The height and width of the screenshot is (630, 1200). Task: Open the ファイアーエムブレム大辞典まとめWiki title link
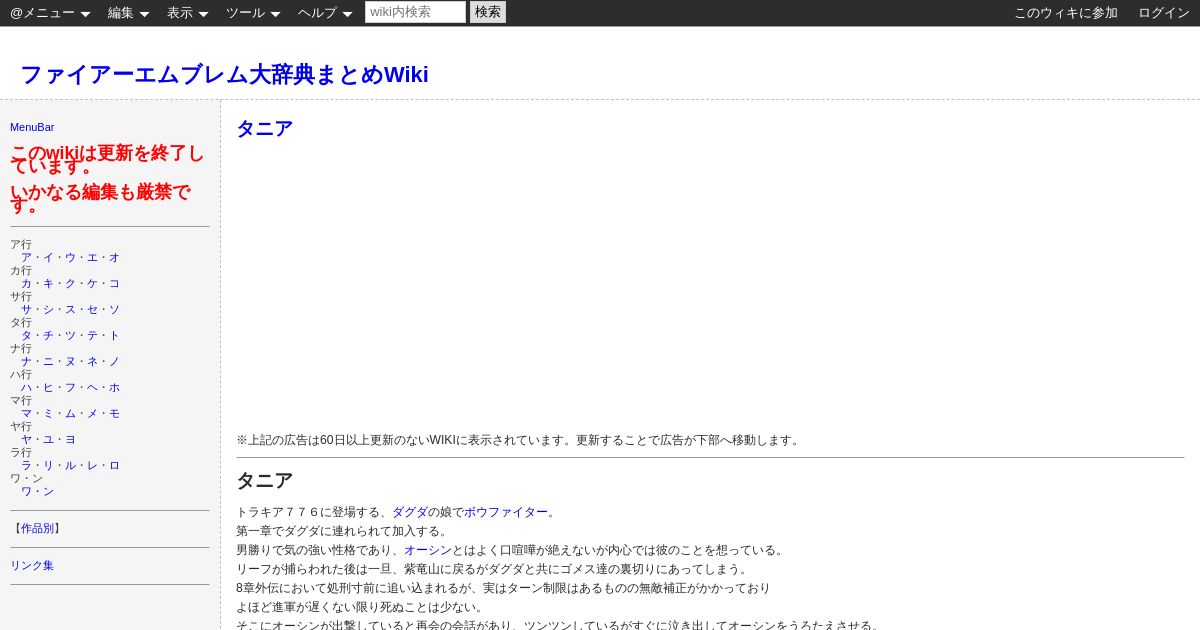224,75
